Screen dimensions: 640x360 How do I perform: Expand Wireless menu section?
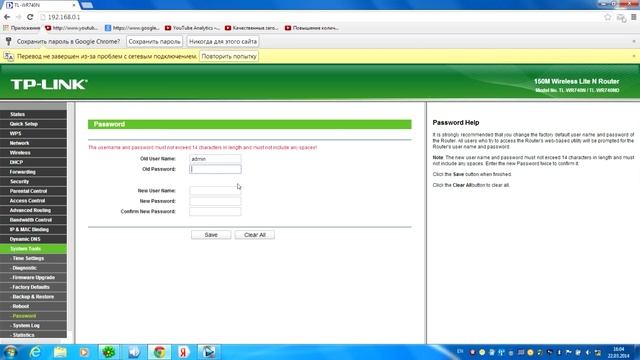33,153
